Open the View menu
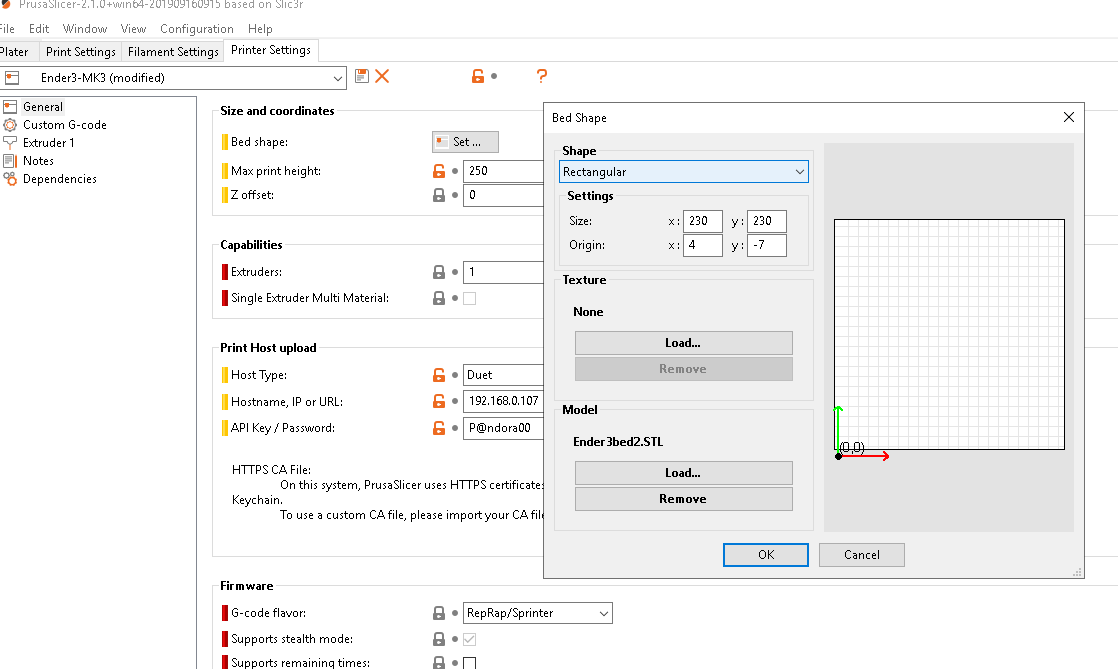Screen dimensions: 1118x669 133,29
